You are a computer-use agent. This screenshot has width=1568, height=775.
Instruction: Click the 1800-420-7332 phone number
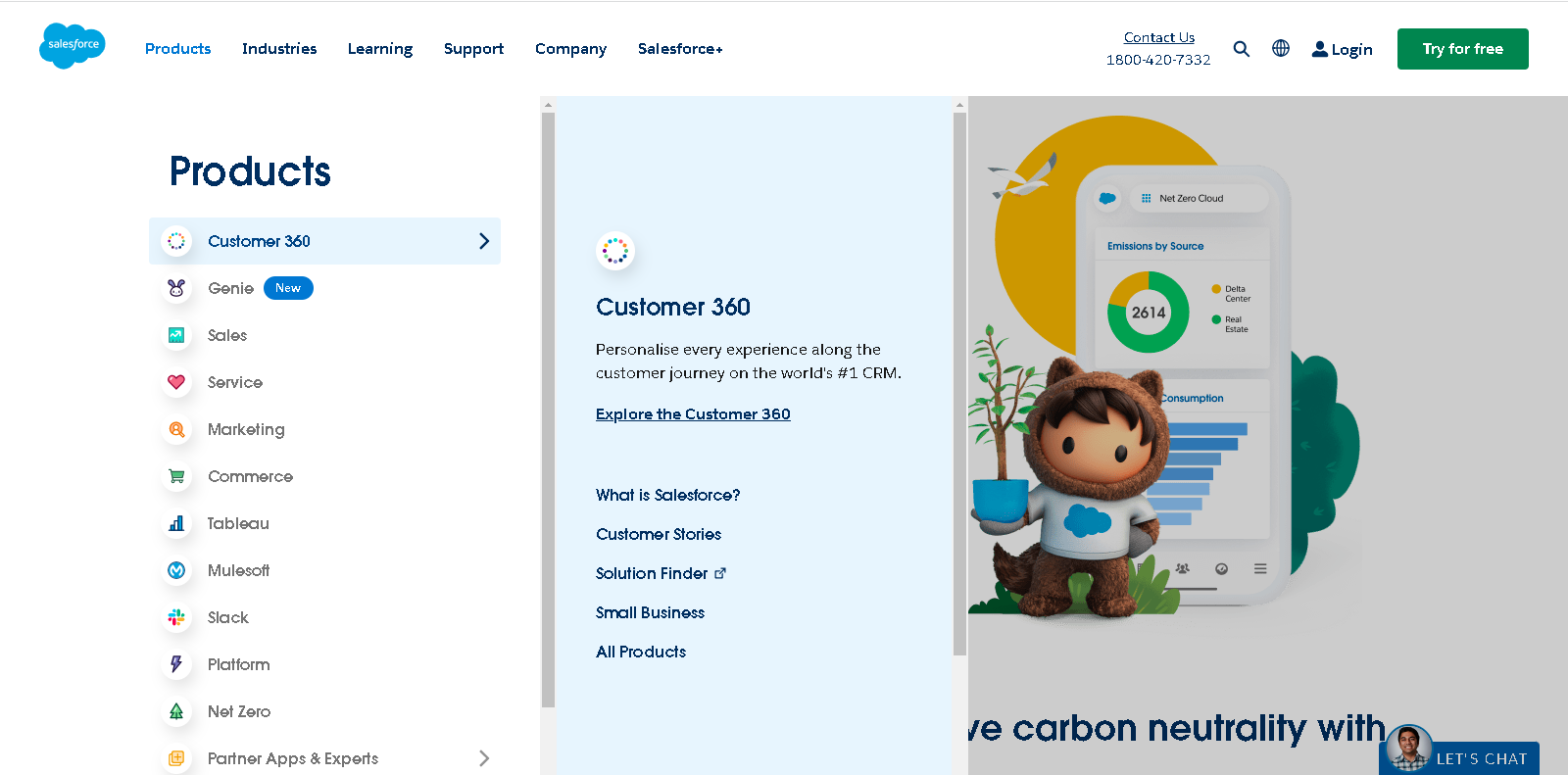1158,60
